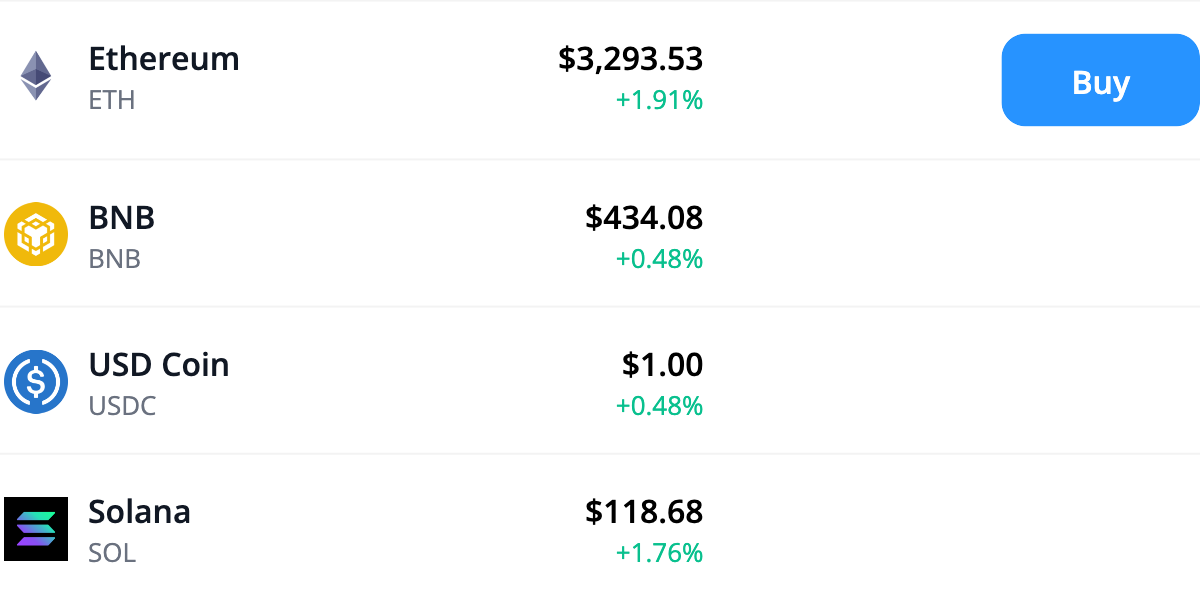Select the BNB ticker symbol label

click(114, 258)
